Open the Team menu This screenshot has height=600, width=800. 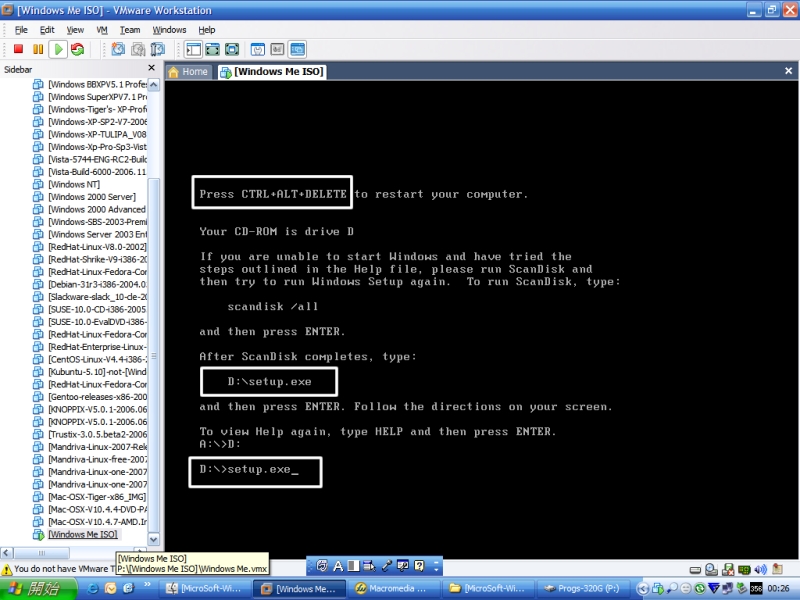tap(130, 30)
